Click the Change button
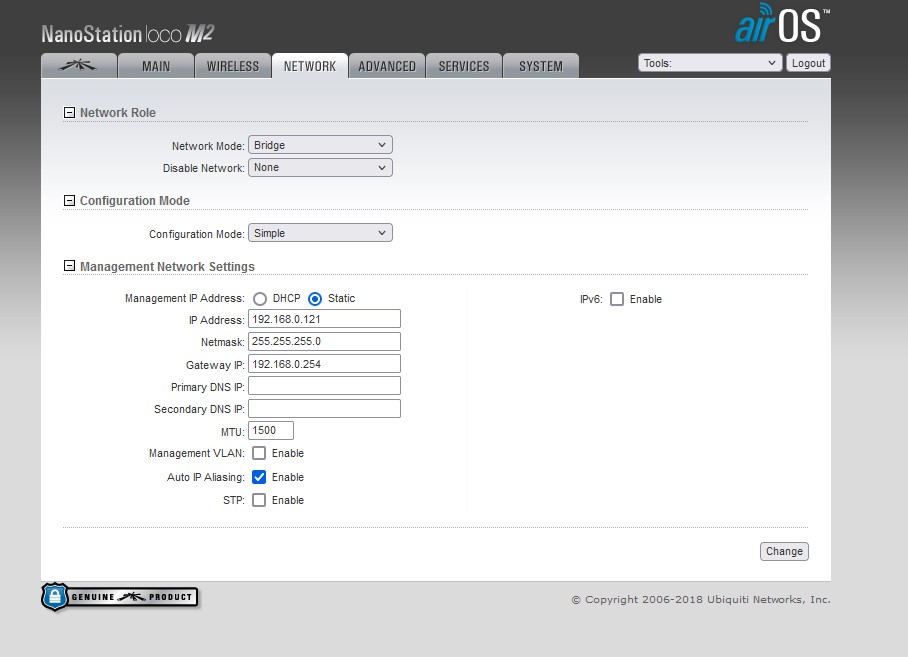This screenshot has width=908, height=657. [x=784, y=551]
